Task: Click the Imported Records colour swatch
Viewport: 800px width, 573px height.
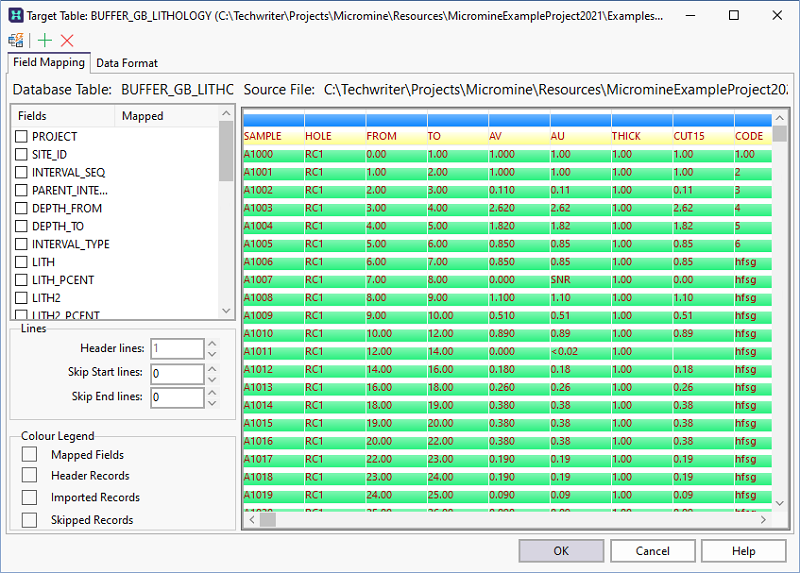Action: [x=29, y=497]
